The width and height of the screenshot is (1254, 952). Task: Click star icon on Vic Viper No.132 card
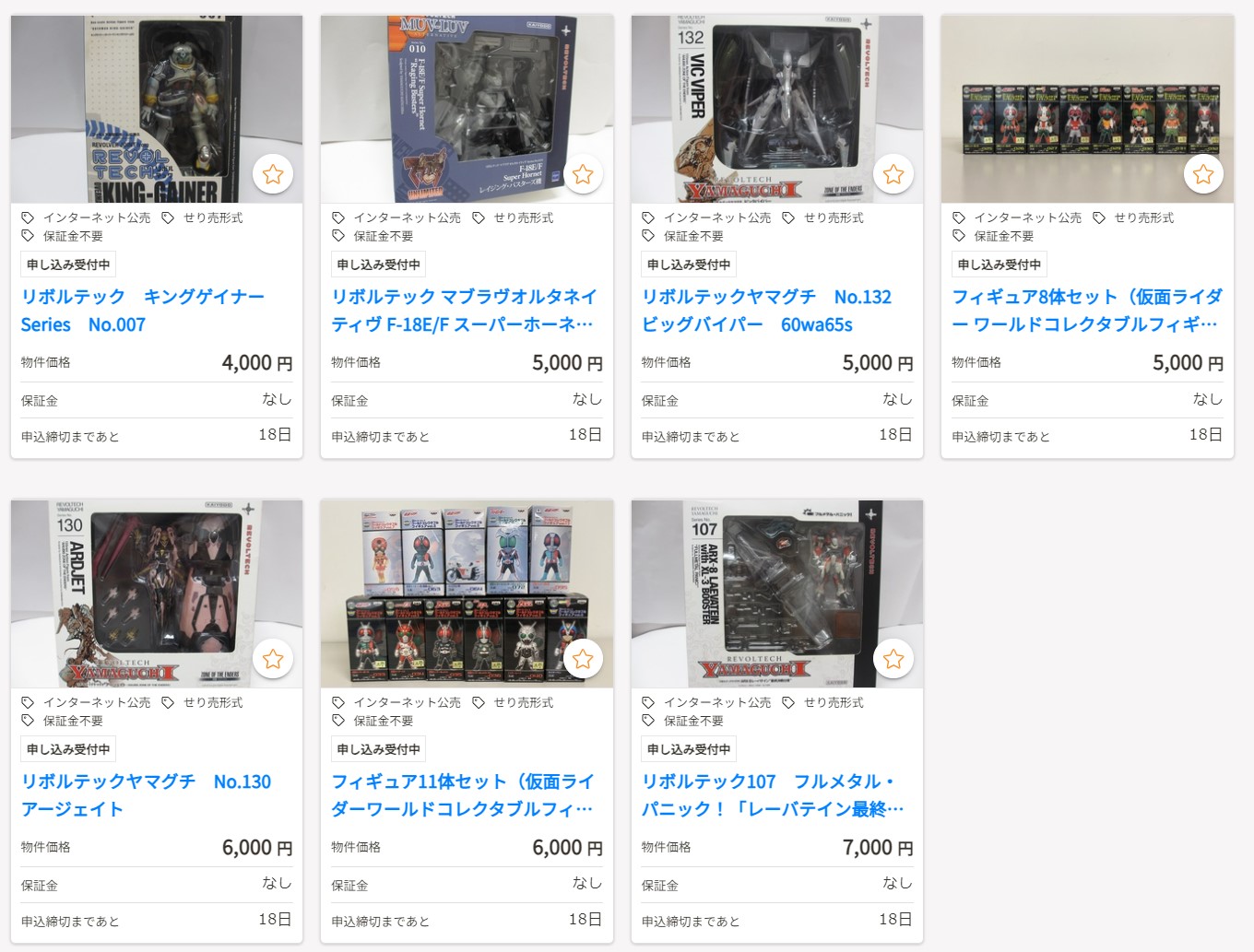point(893,174)
